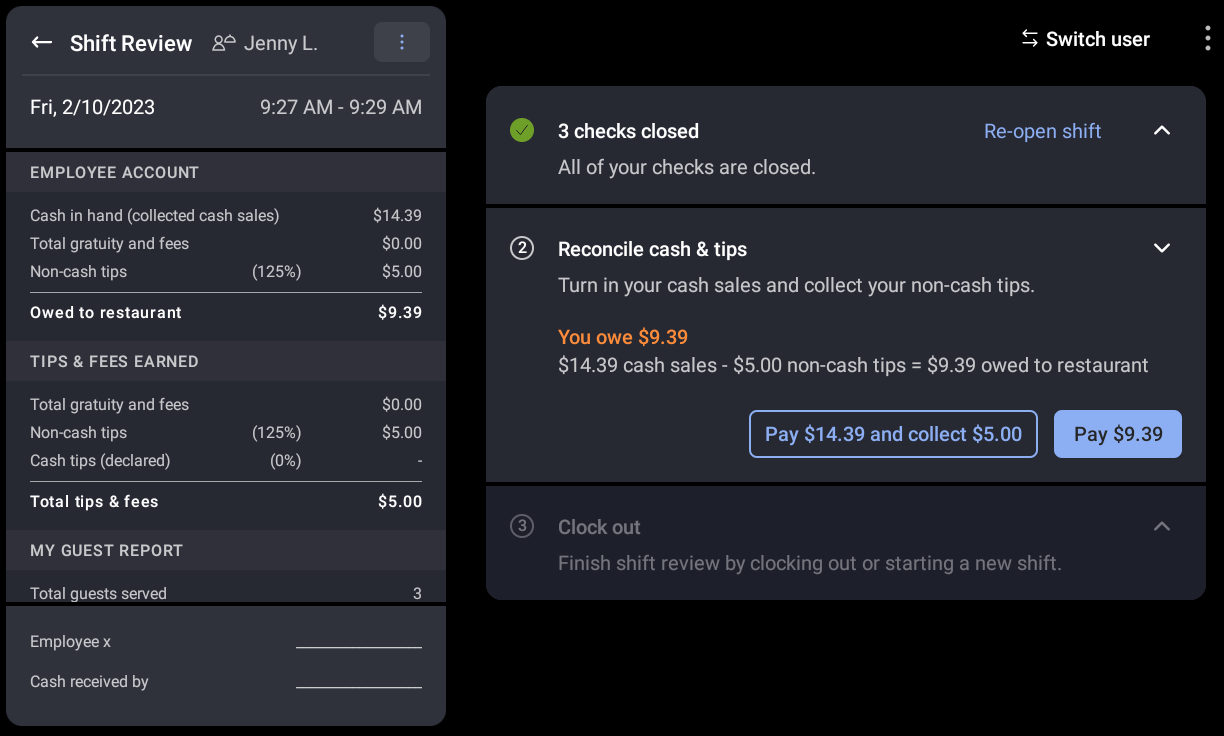Click the Switch user arrows icon

click(x=1029, y=38)
